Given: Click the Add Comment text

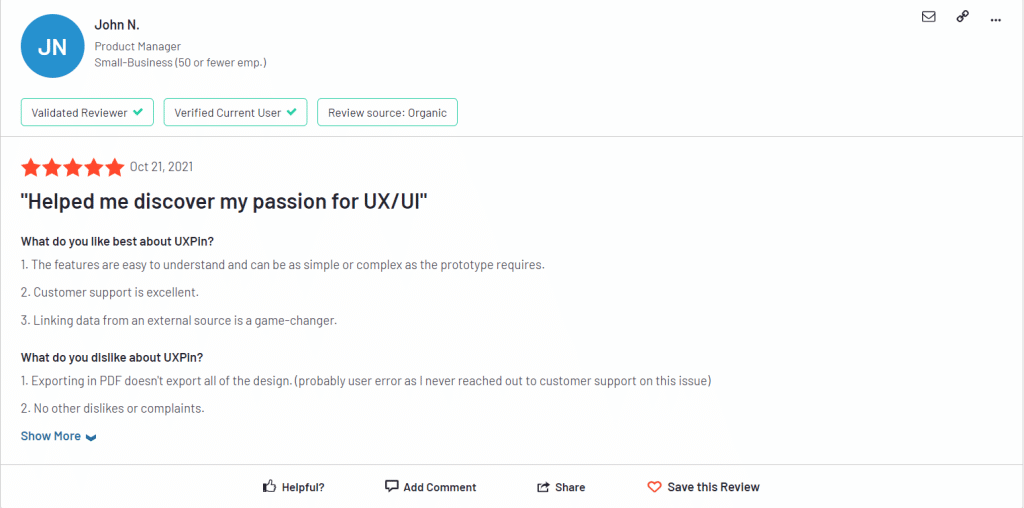Looking at the screenshot, I should tap(440, 487).
